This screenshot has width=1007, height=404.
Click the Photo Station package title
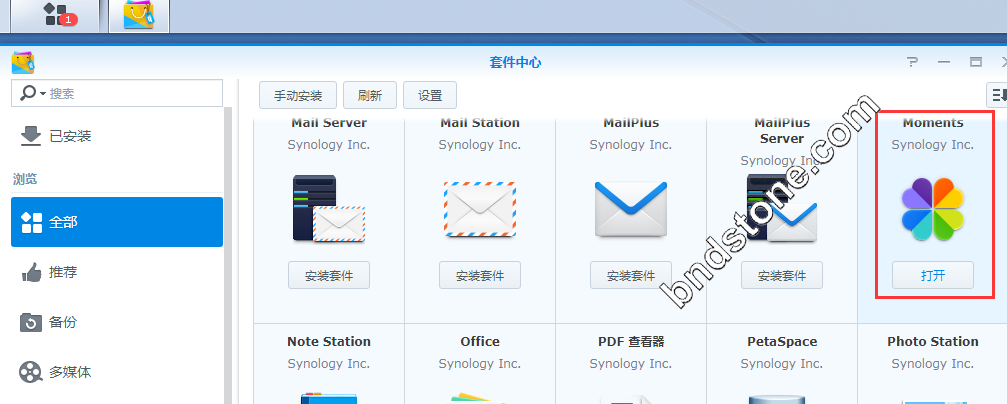pyautogui.click(x=933, y=342)
